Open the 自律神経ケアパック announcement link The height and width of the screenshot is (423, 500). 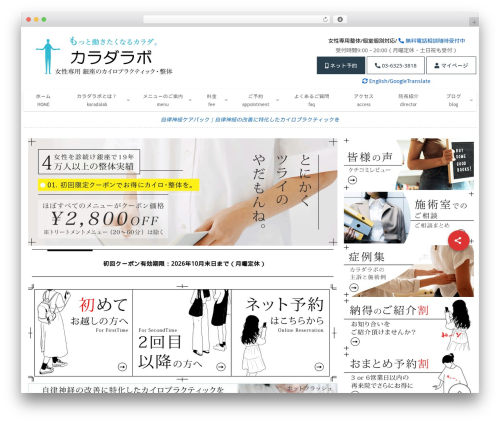[250, 119]
